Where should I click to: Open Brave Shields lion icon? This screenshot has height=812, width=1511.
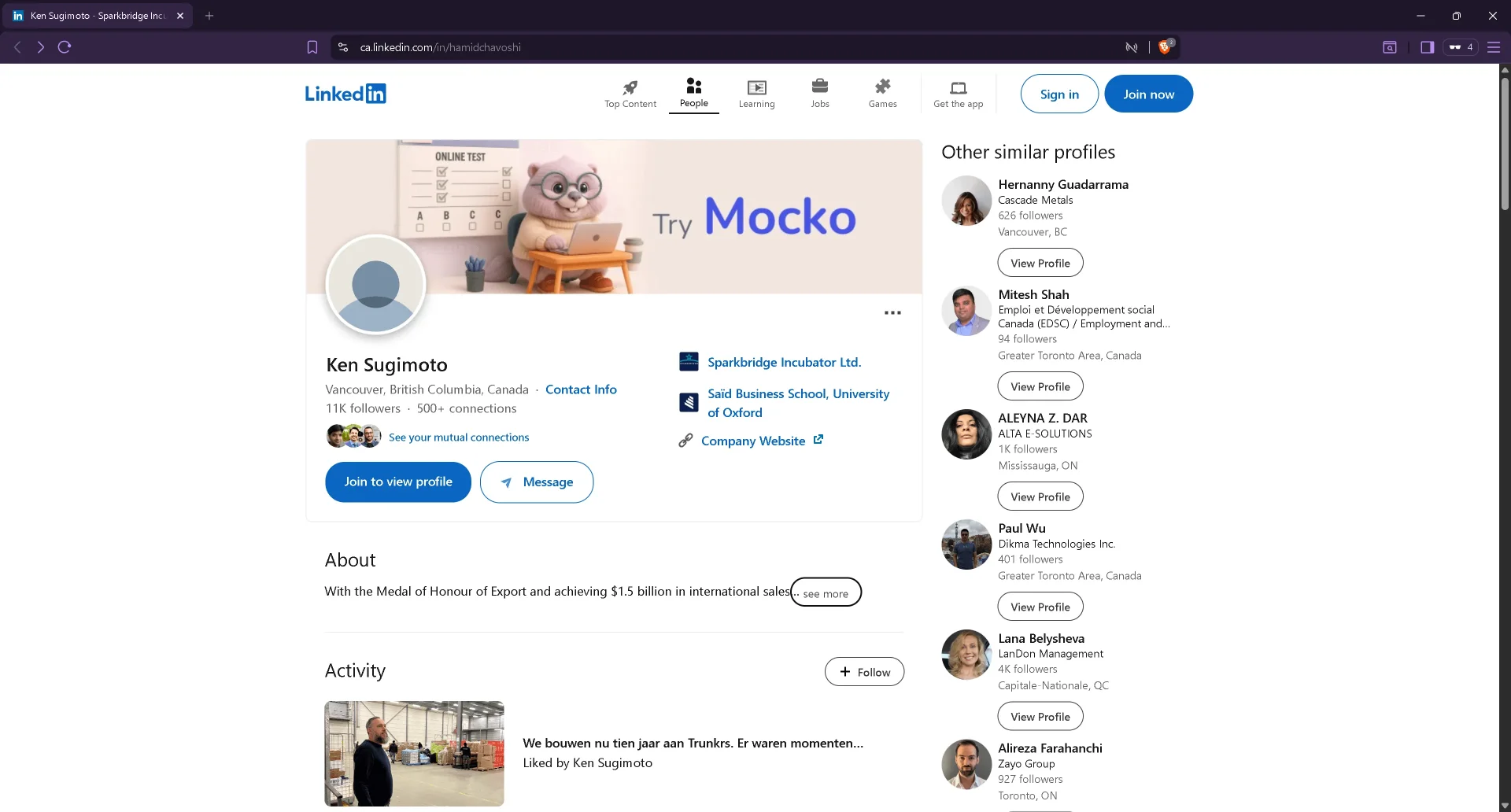click(1166, 46)
